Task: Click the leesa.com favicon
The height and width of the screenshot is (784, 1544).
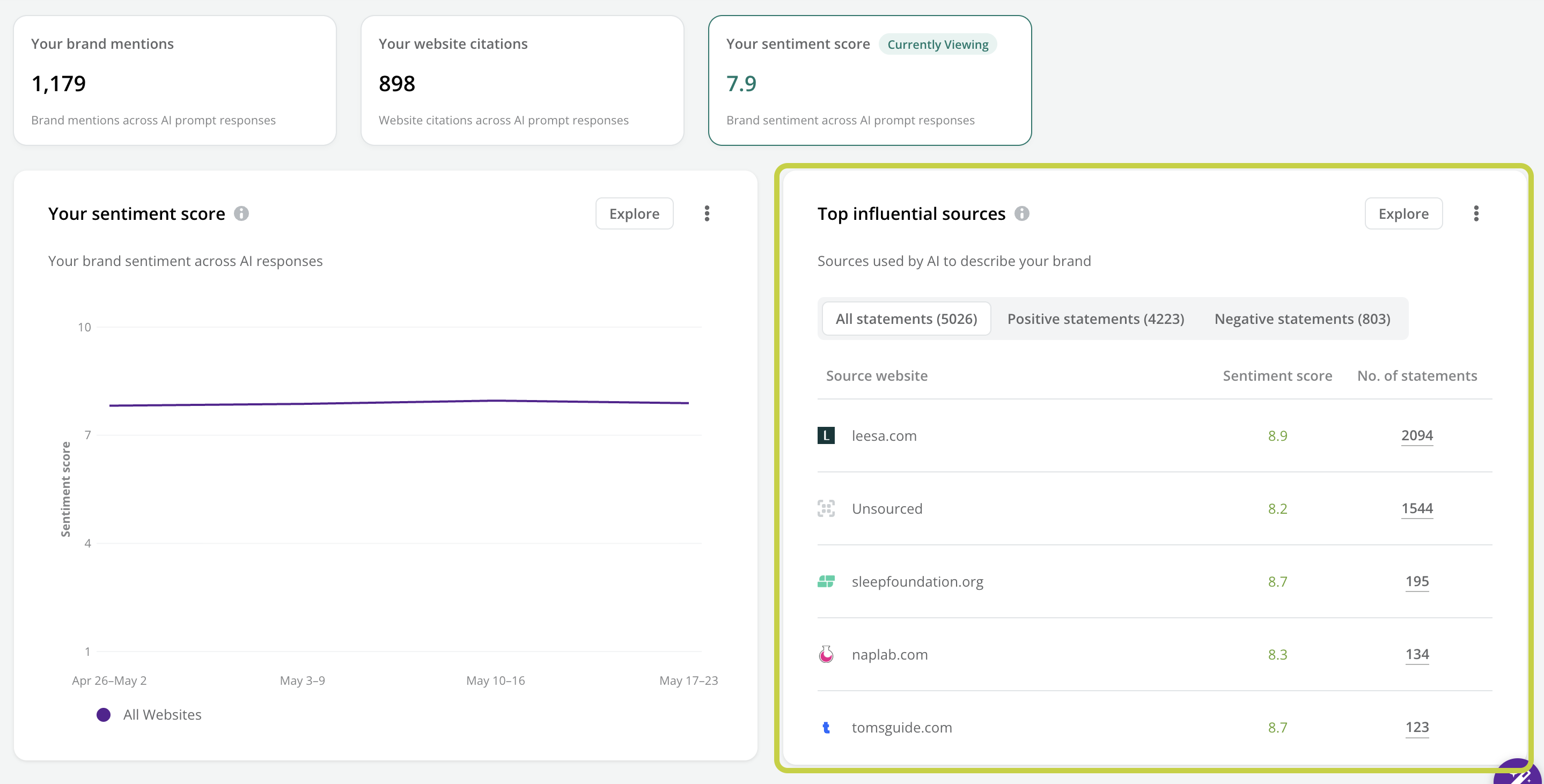Action: (x=826, y=435)
